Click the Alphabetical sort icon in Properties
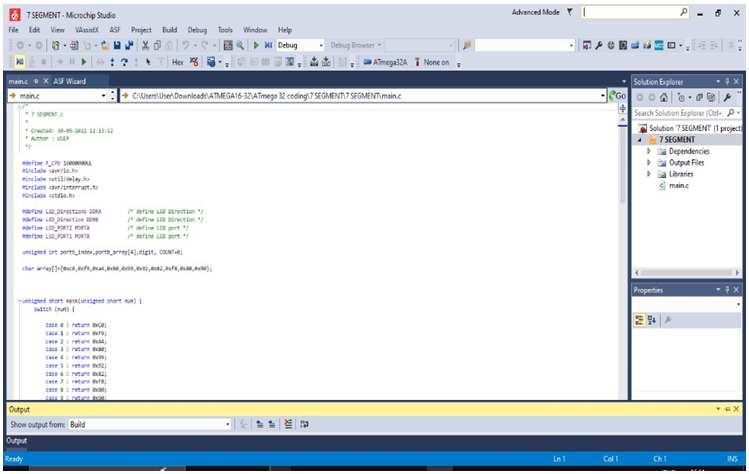This screenshot has height=474, width=749. click(x=654, y=320)
